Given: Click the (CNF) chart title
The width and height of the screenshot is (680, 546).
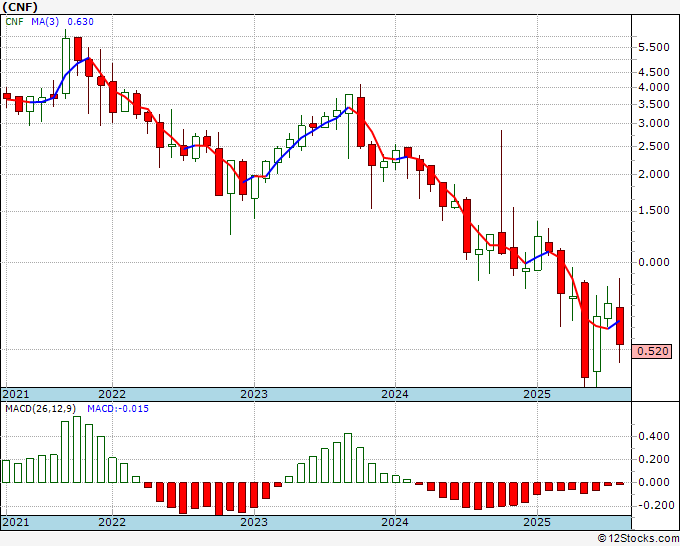Looking at the screenshot, I should [x=20, y=7].
